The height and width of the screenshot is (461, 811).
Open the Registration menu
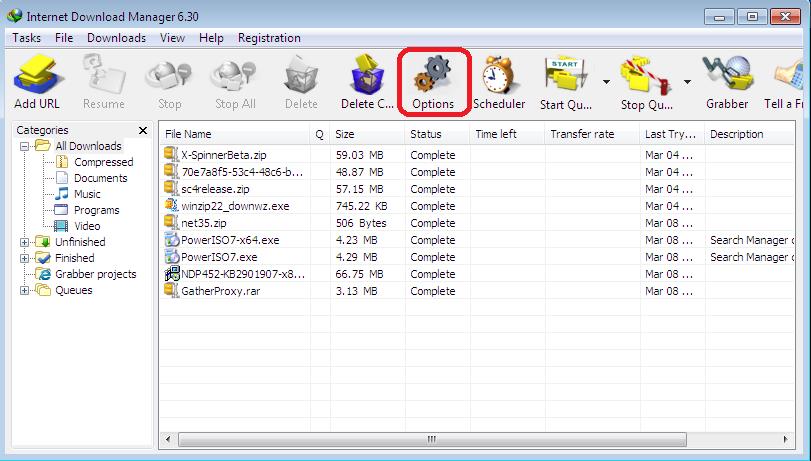pyautogui.click(x=269, y=38)
